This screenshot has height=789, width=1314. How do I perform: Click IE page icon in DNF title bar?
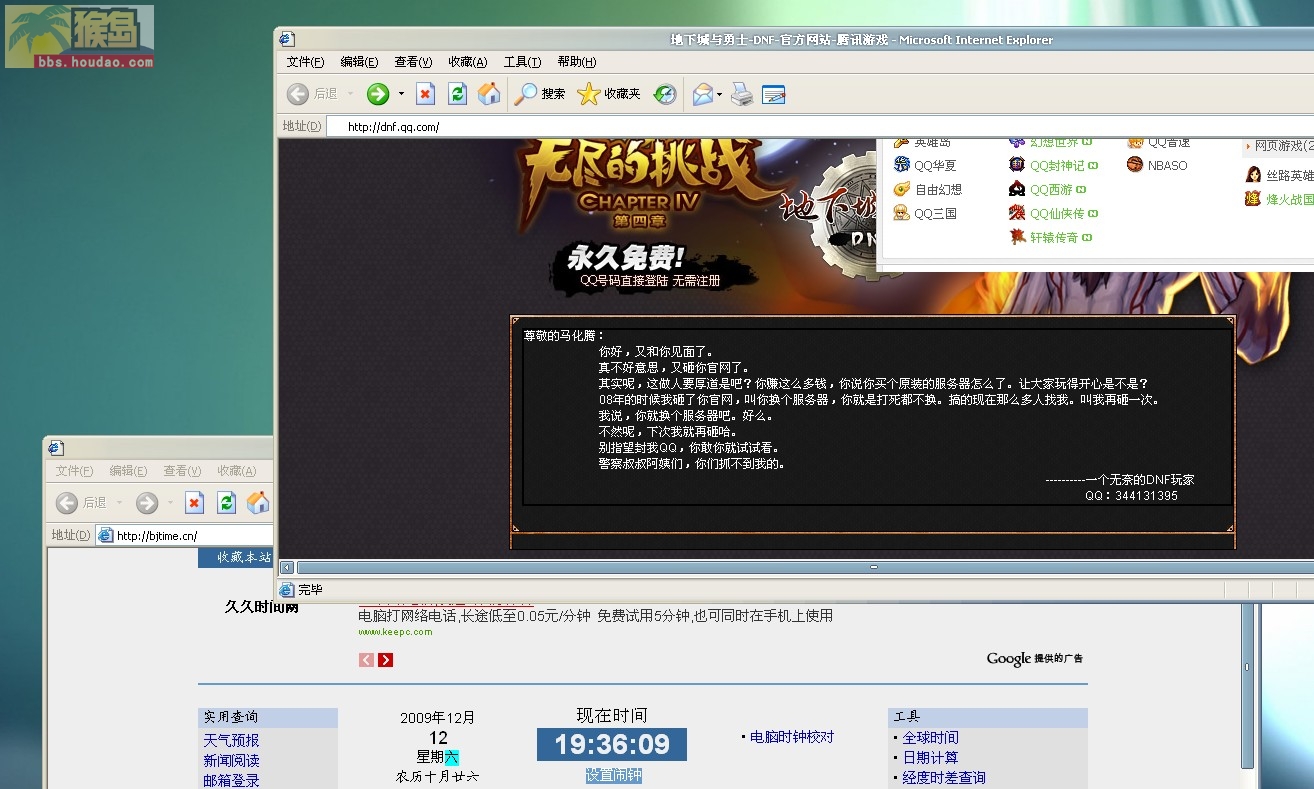point(287,40)
